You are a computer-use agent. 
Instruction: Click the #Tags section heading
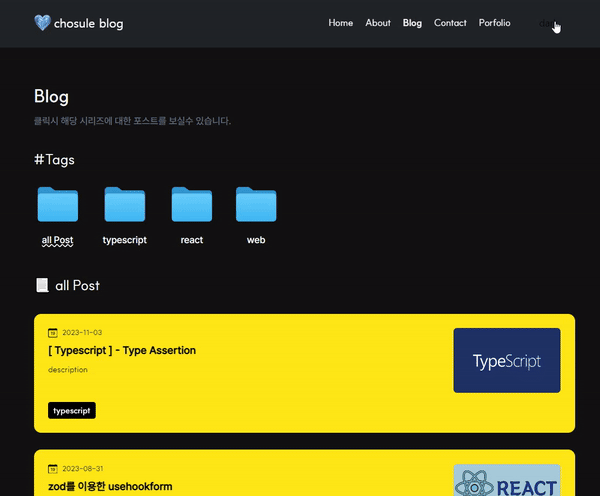(54, 160)
